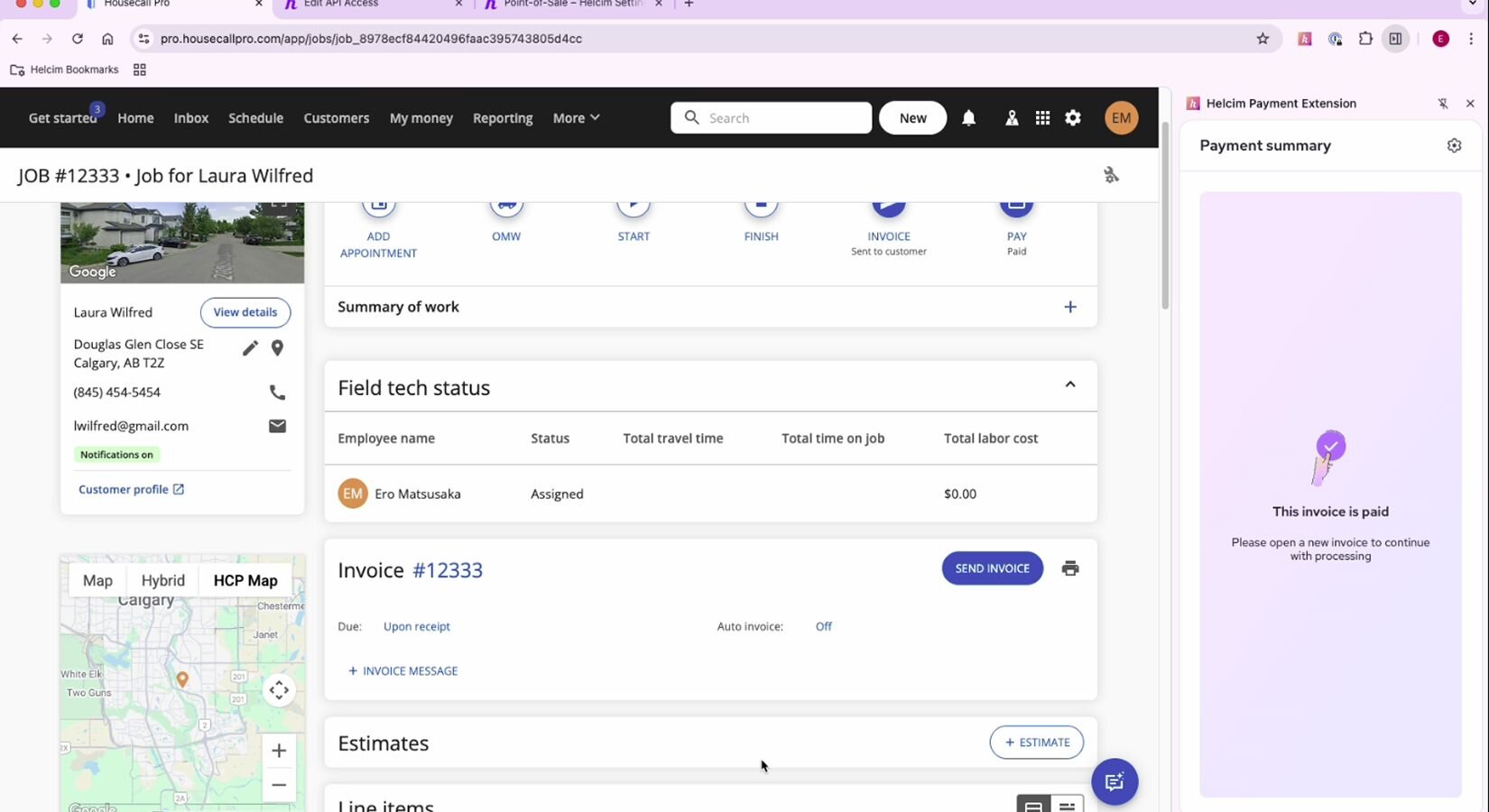Screen dimensions: 1489x812
Task: Collapse the Field tech status section
Action: [x=1070, y=384]
